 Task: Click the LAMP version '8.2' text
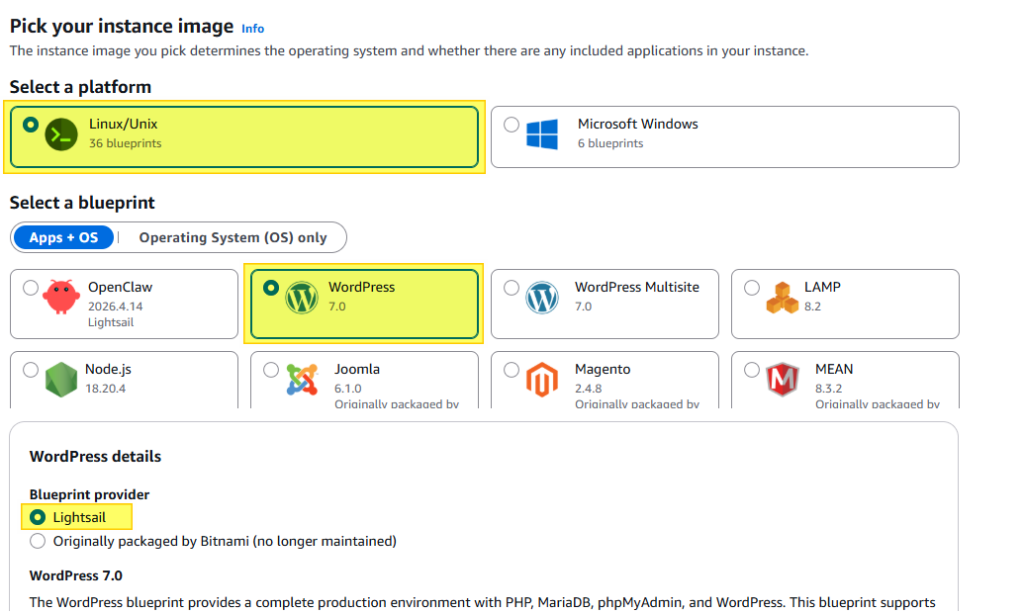812,306
